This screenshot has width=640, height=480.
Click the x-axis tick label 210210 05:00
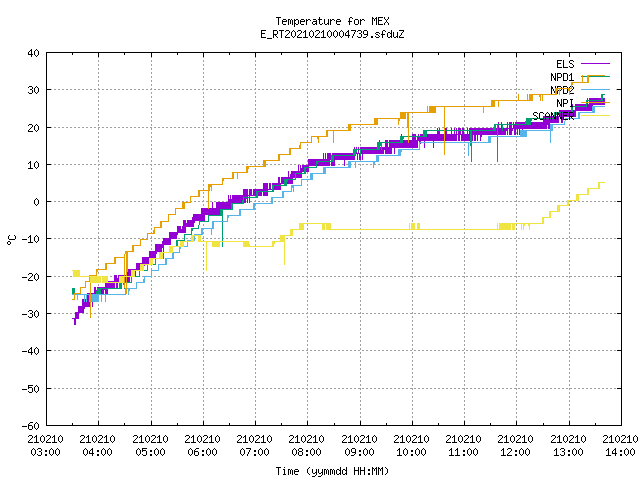pyautogui.click(x=150, y=445)
